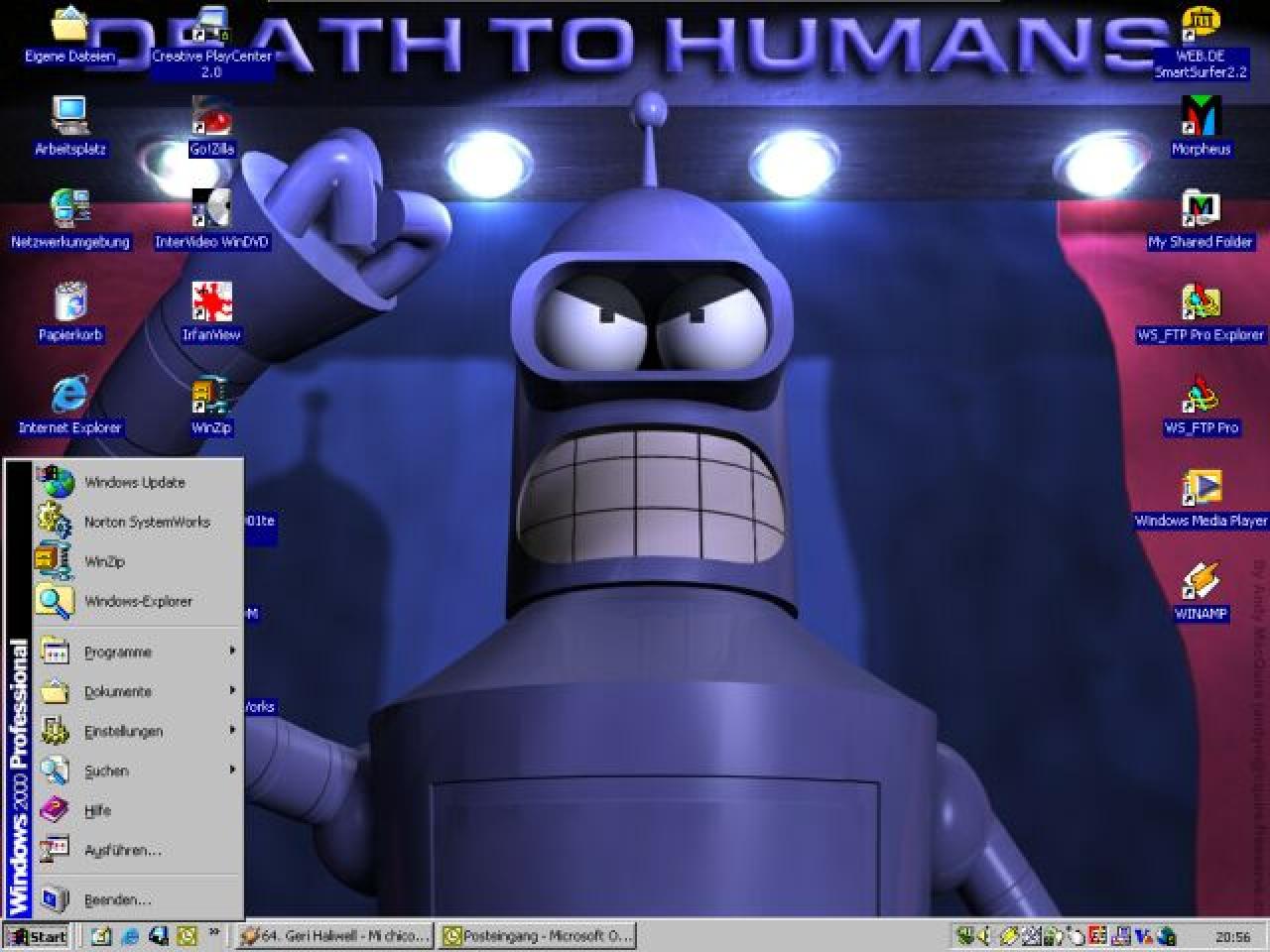Select Windows-Explorer in the Start menu

tap(138, 601)
